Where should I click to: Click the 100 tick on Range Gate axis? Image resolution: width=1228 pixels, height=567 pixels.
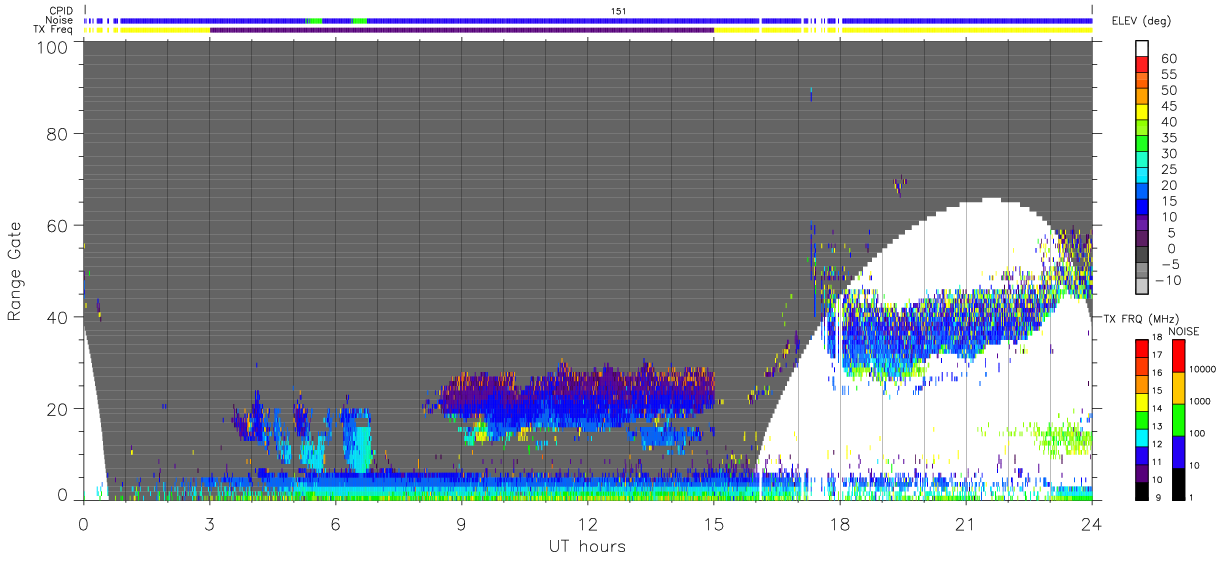[52, 47]
